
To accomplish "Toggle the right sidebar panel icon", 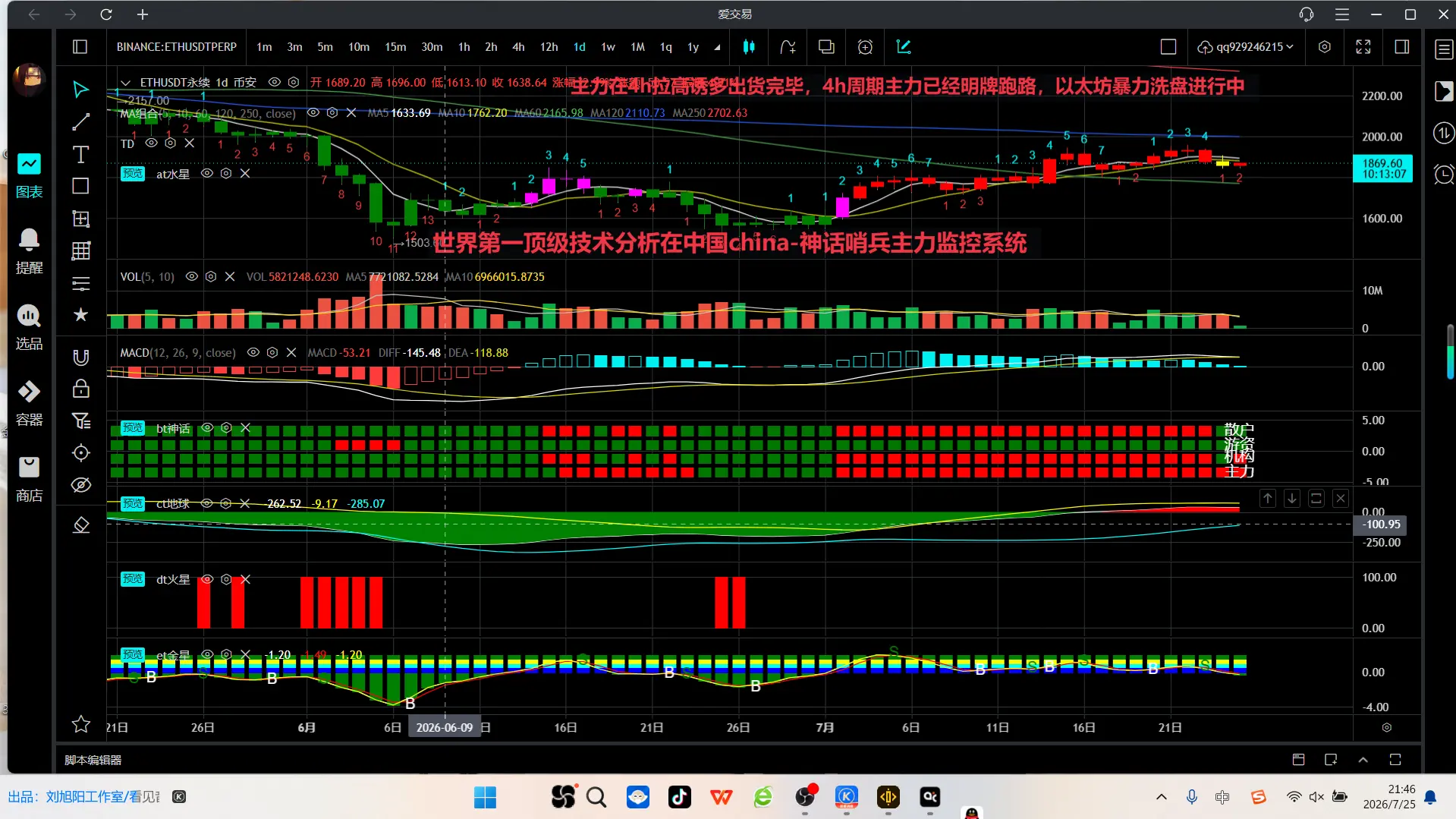I will click(x=1402, y=47).
